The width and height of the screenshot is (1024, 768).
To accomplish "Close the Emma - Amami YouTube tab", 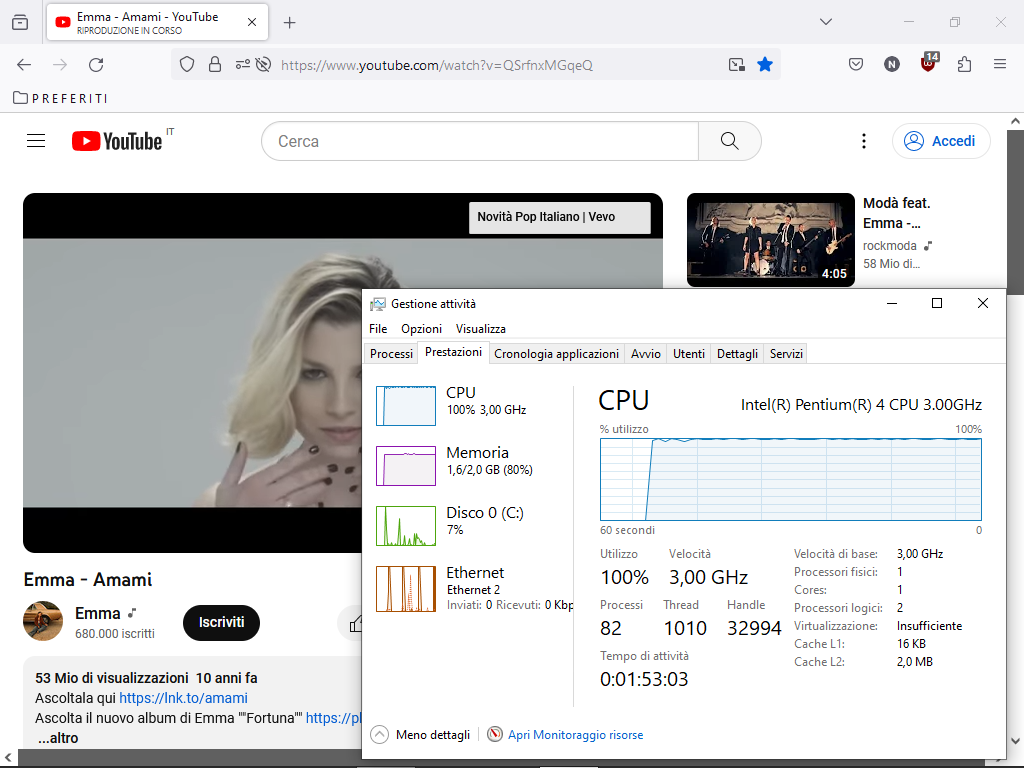I will pos(252,22).
